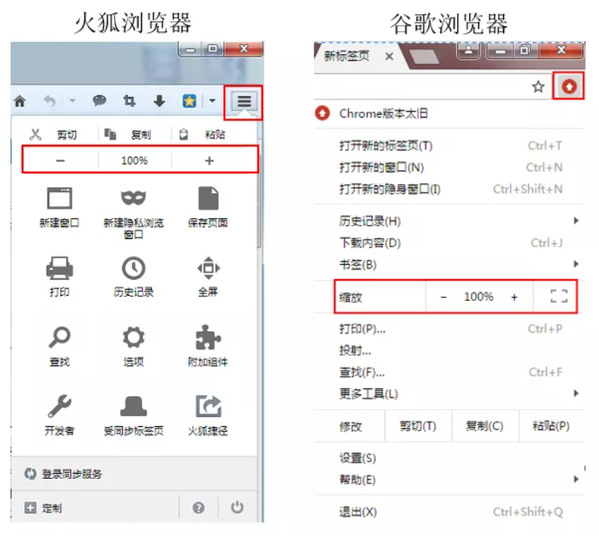This screenshot has height=546, width=599.
Task: Open the Firefox hamburger menu button
Action: pos(244,101)
